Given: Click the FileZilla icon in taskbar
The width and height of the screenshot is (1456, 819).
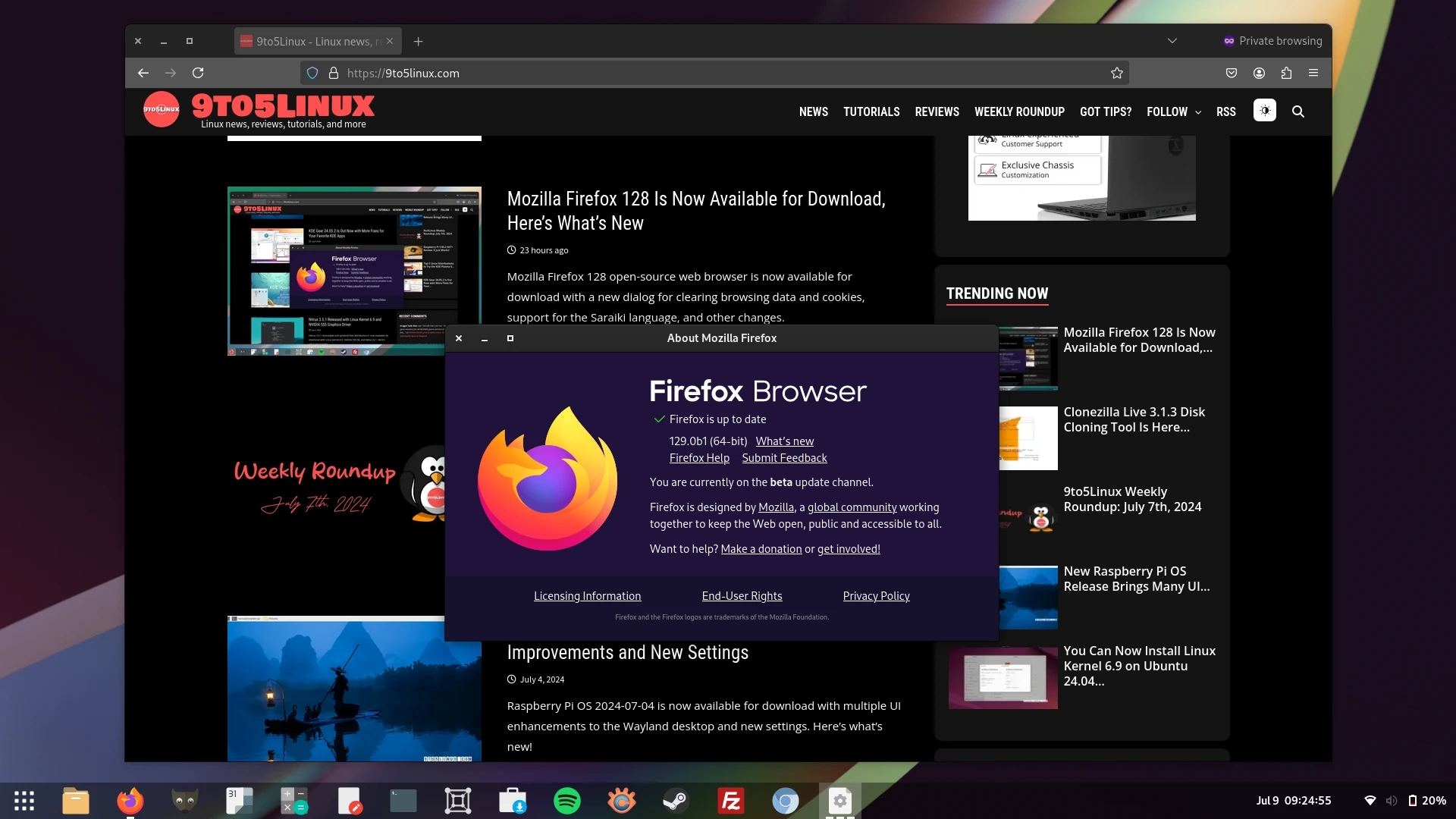Looking at the screenshot, I should click(x=731, y=800).
